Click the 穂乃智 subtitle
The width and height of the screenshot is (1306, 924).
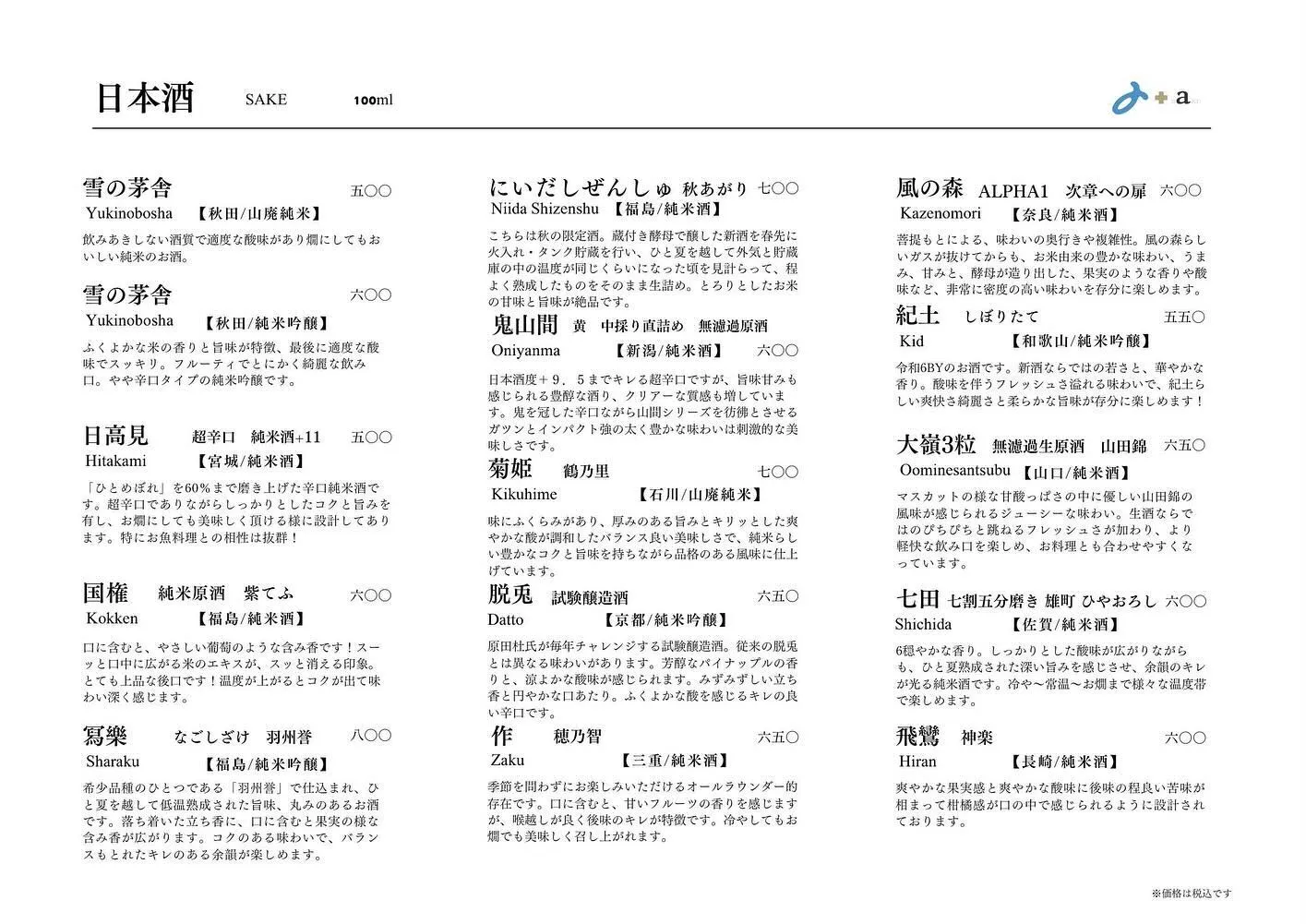pyautogui.click(x=578, y=737)
